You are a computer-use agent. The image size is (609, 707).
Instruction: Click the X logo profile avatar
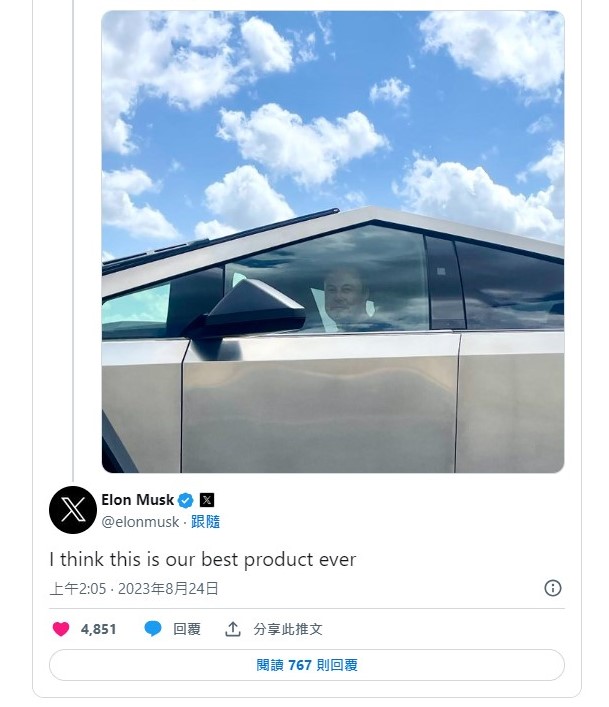pos(73,510)
